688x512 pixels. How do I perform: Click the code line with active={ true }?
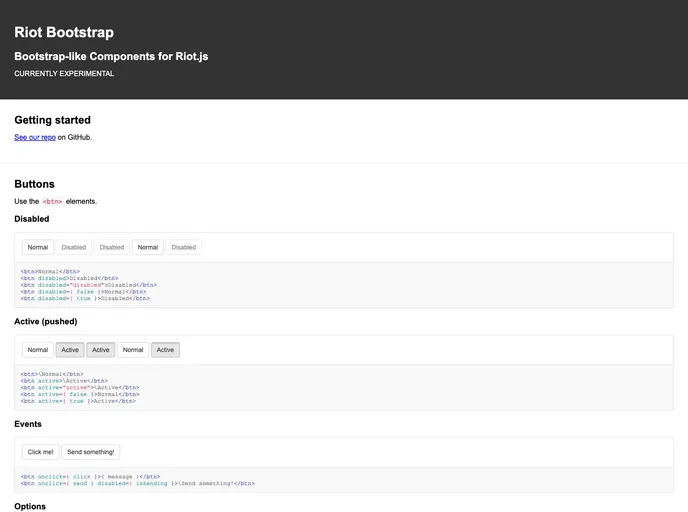(x=78, y=401)
